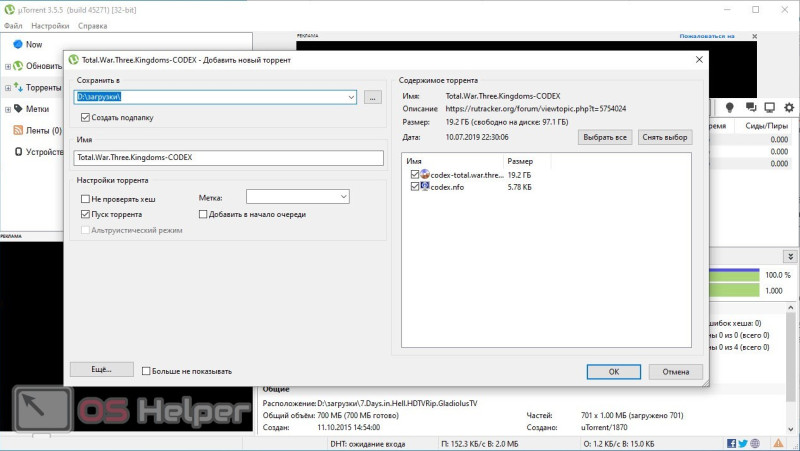Click the details pane scrollbar up arrow
The width and height of the screenshot is (800, 451).
(x=790, y=308)
